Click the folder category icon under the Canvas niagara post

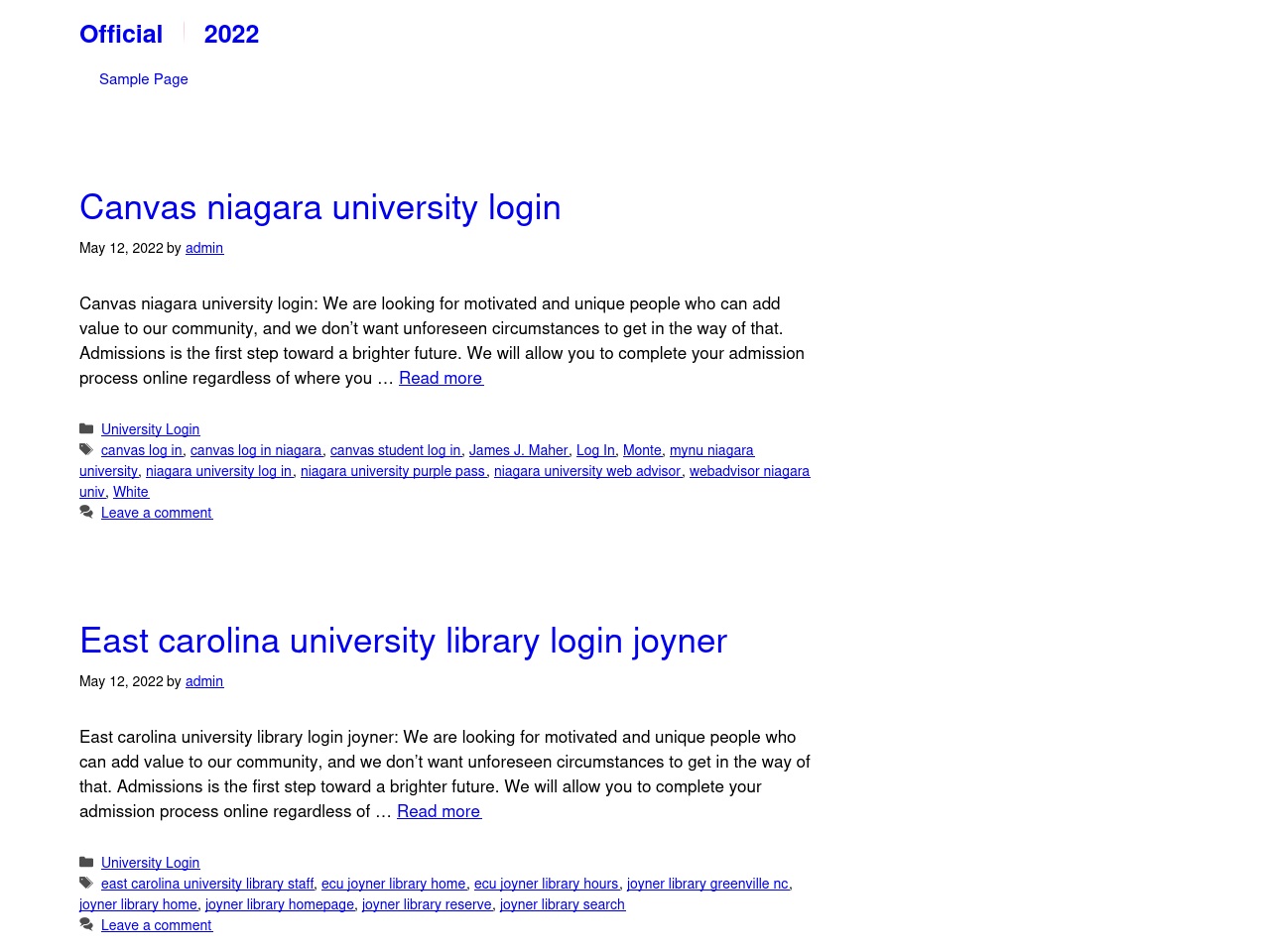(x=86, y=429)
